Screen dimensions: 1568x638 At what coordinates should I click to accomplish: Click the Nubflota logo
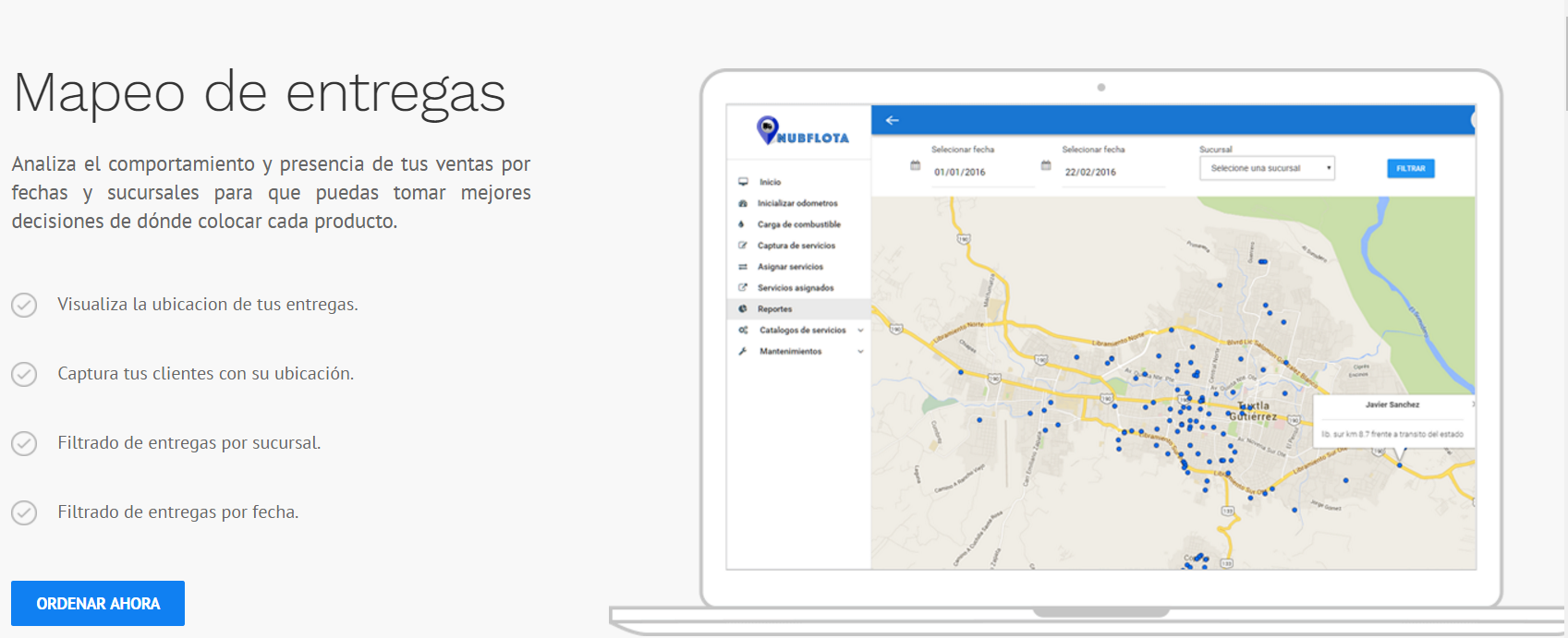click(801, 131)
